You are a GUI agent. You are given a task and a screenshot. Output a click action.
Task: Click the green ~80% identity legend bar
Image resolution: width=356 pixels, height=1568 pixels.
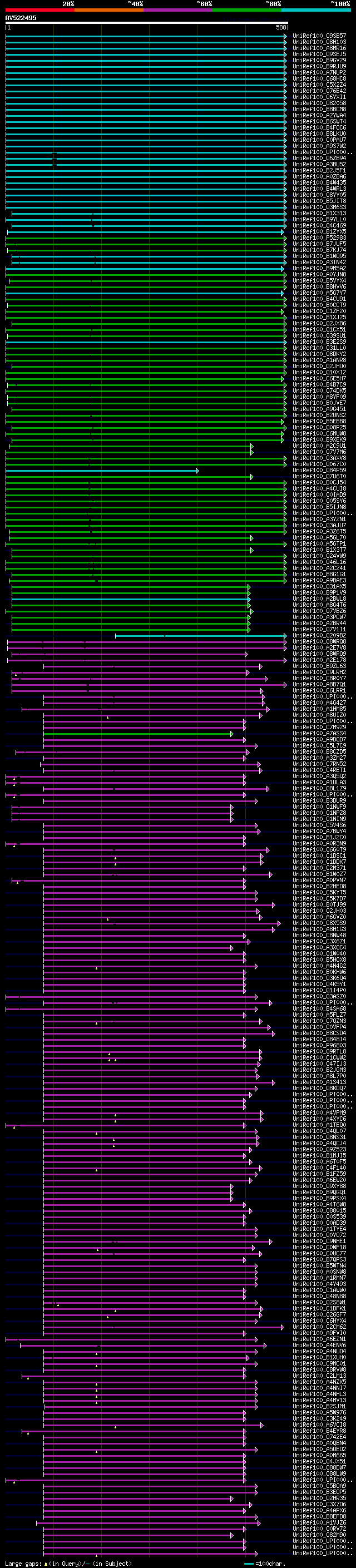coord(247,10)
